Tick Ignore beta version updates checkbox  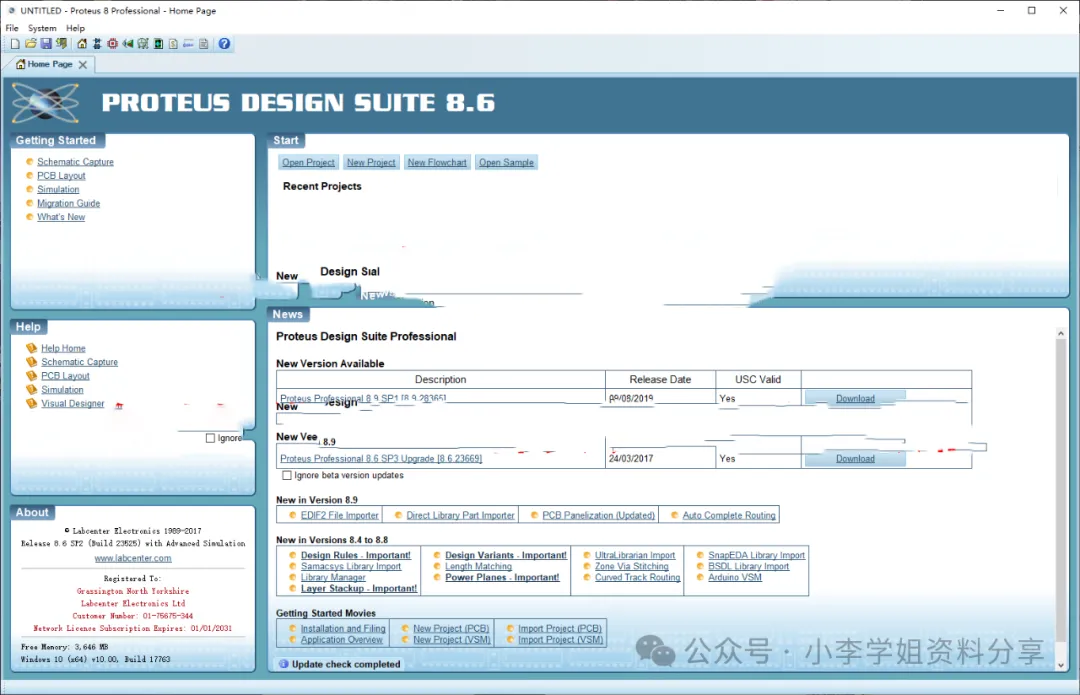point(287,475)
